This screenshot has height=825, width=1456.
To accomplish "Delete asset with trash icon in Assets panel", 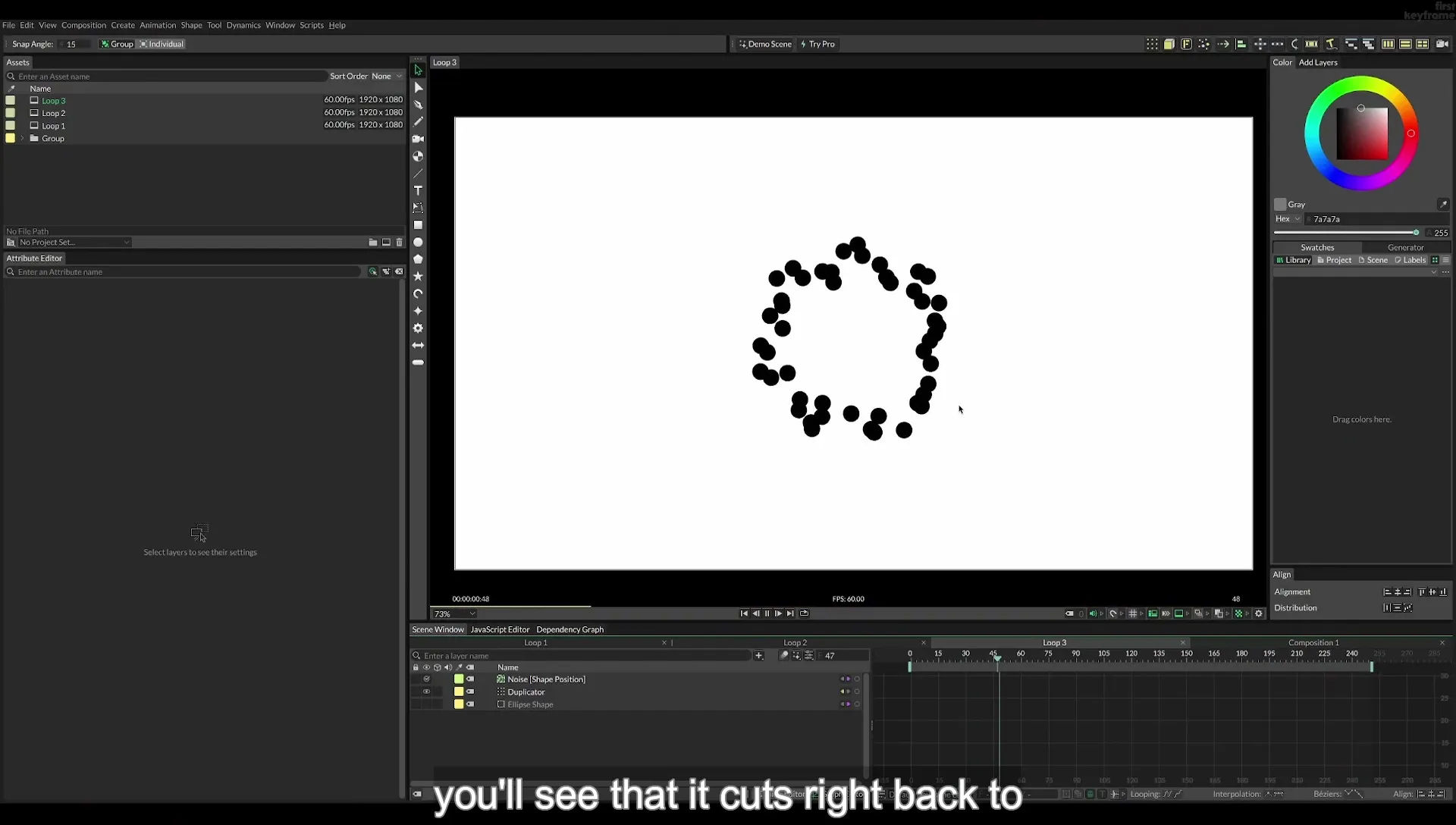I will [x=400, y=242].
